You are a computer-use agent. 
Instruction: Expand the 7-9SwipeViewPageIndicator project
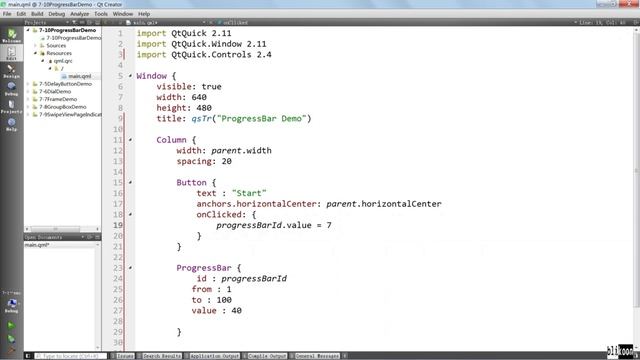(28, 115)
